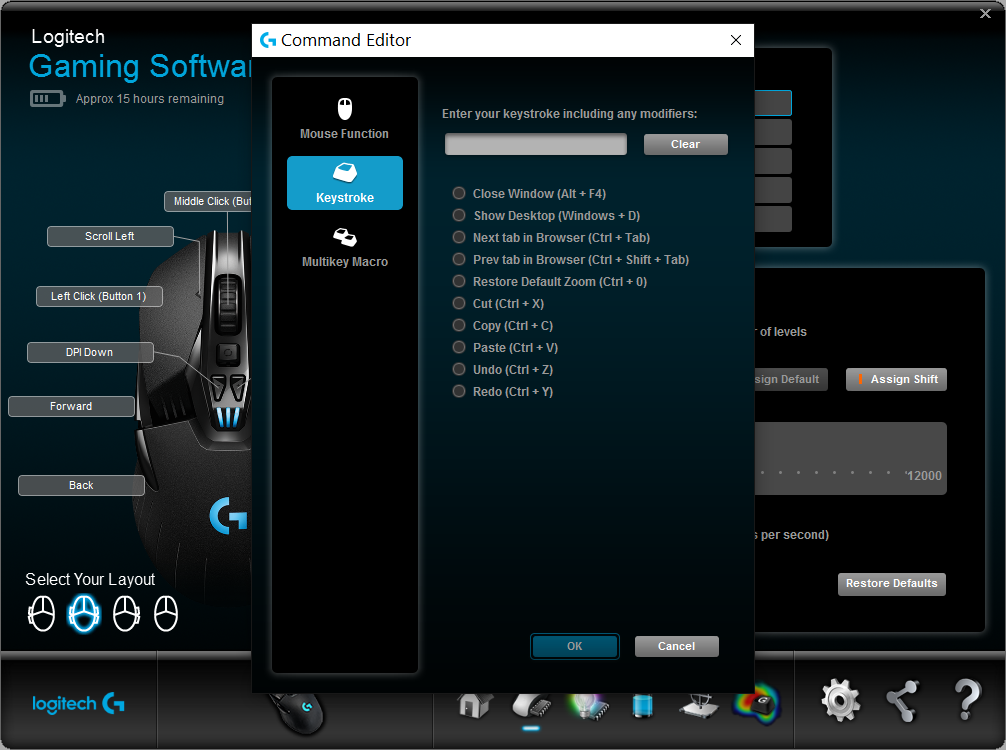This screenshot has height=750, width=1006.
Task: Select the third mouse layout icon
Action: pyautogui.click(x=126, y=613)
